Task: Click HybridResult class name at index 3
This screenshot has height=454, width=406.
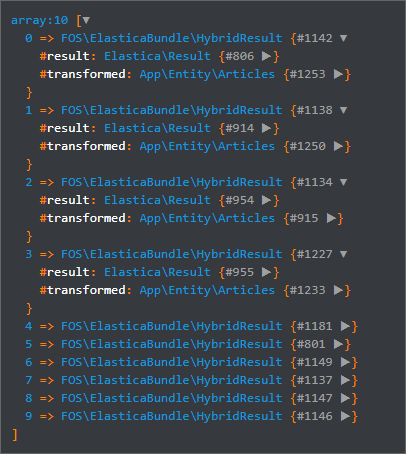Action: [172, 254]
